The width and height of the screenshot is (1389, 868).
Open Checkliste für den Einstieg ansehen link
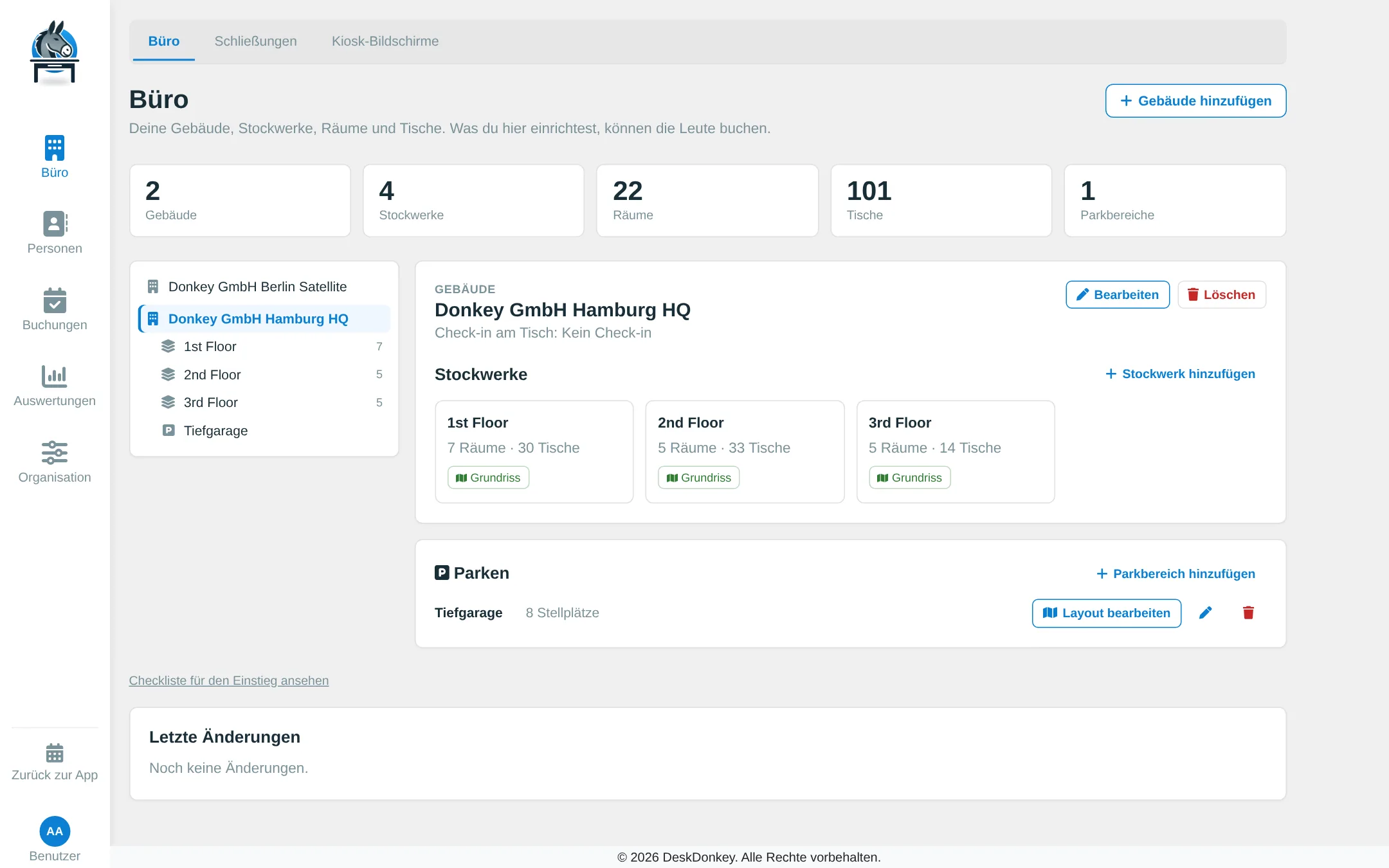[229, 680]
